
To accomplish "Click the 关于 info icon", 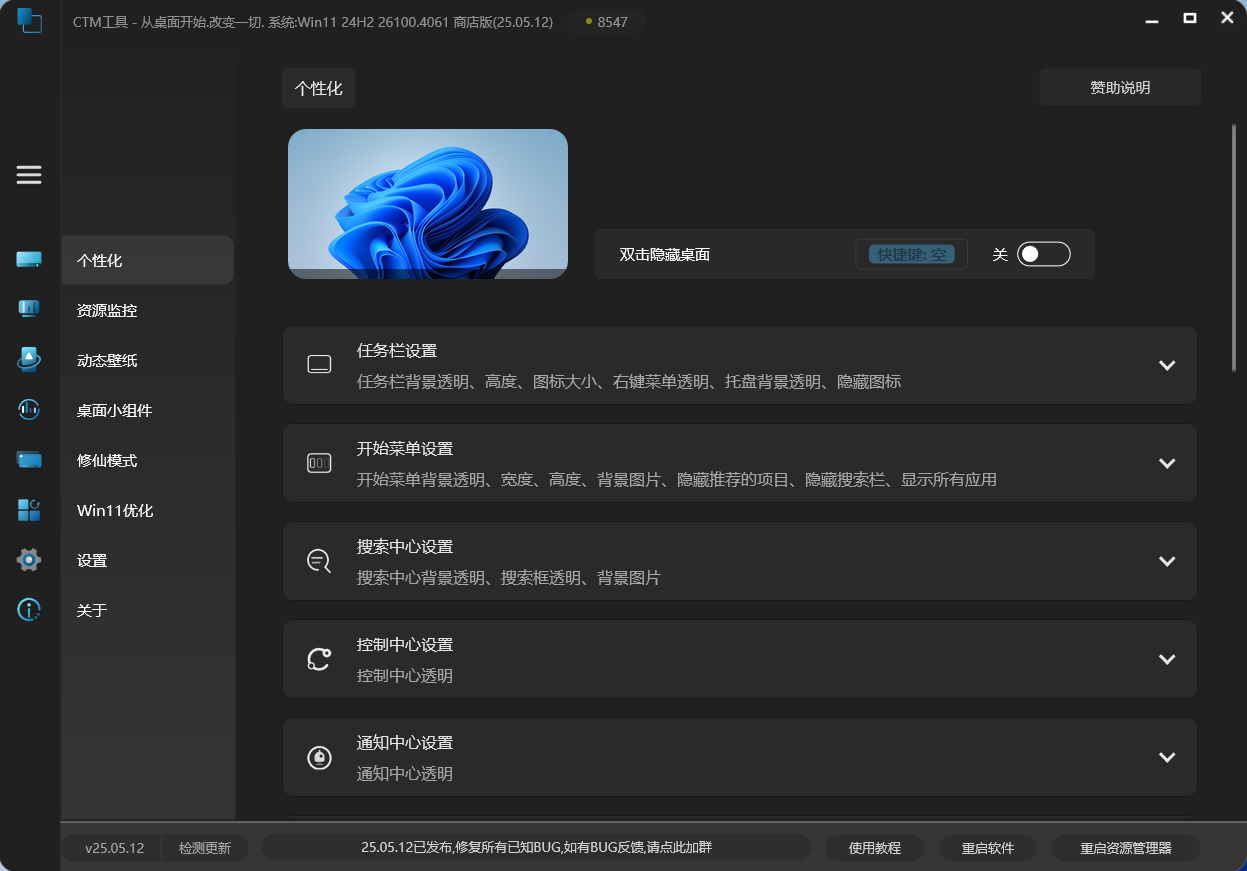I will coord(29,609).
